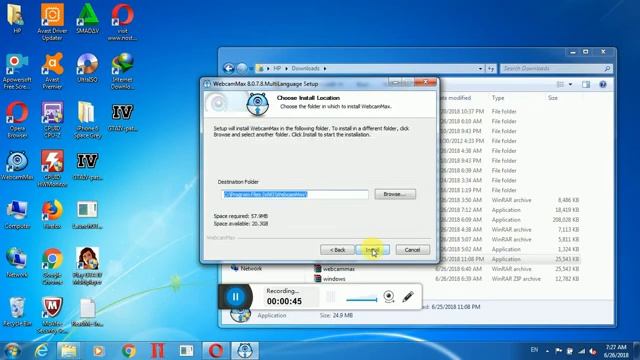Open the HP folder desktop icon

click(x=17, y=19)
